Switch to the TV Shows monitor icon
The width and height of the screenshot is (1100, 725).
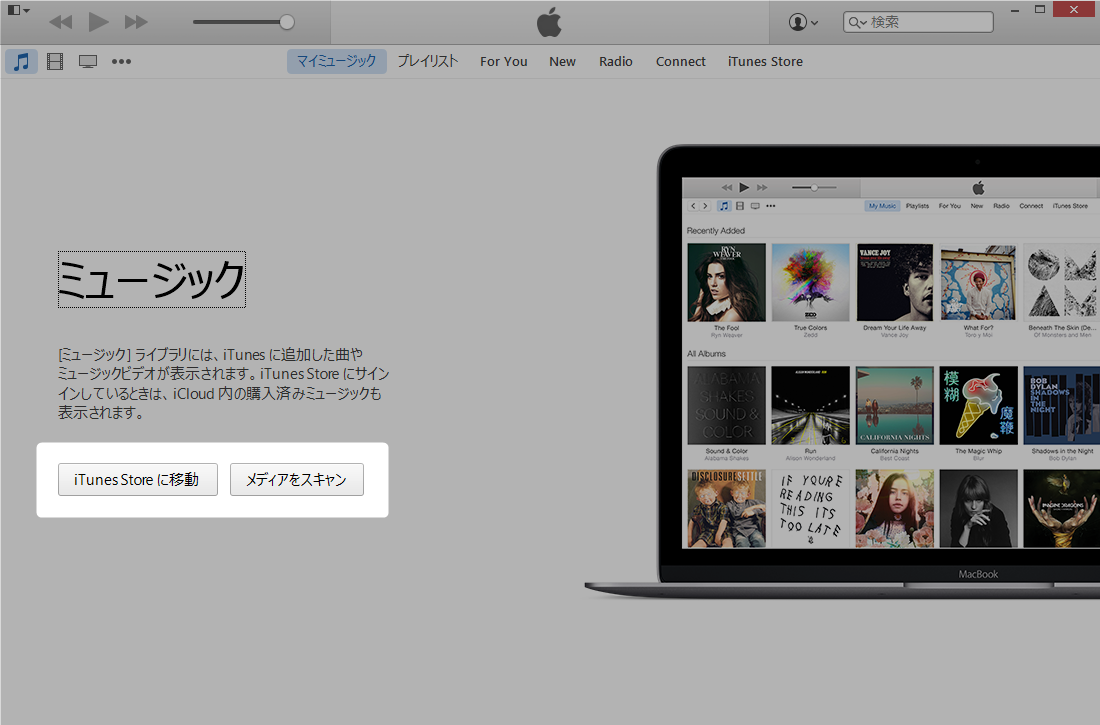[88, 62]
